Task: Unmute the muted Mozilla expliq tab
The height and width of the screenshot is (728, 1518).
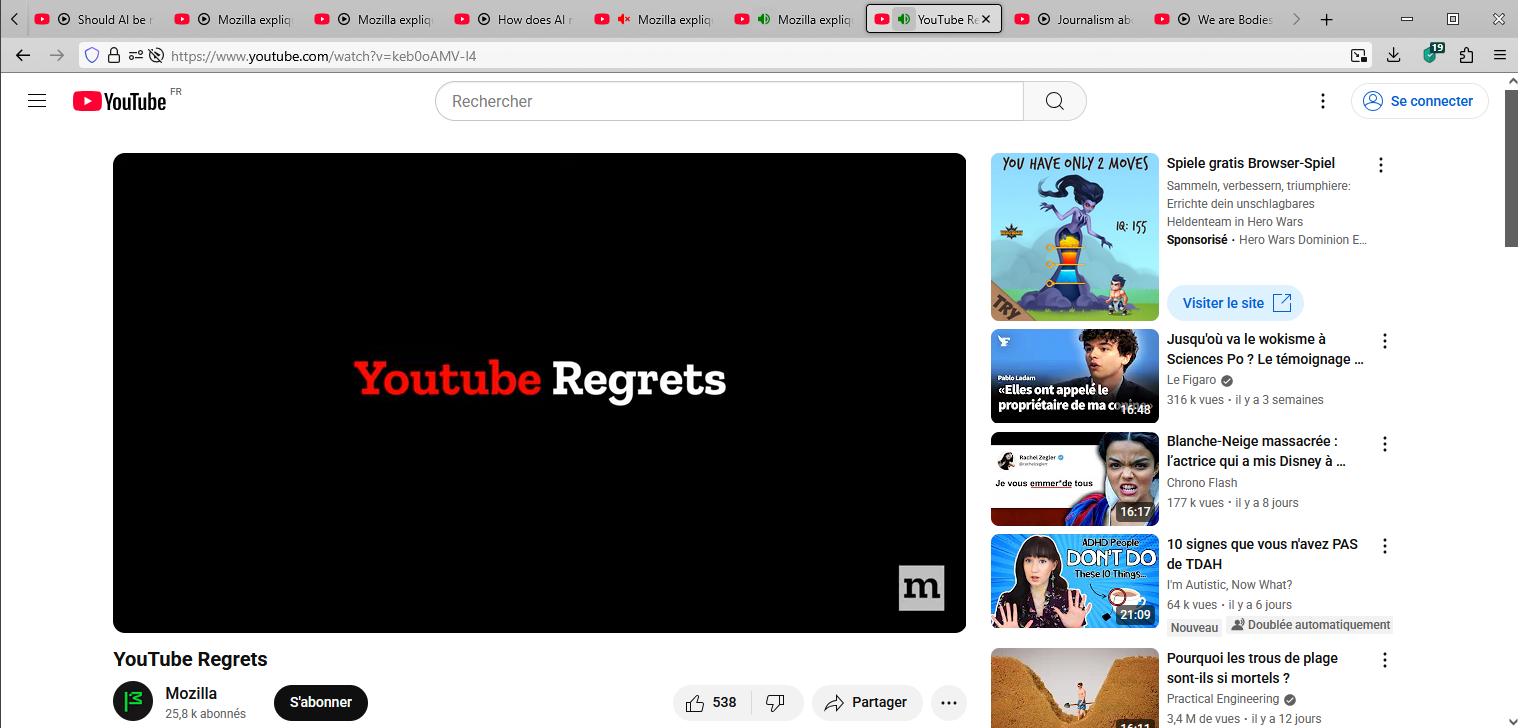Action: tap(624, 19)
